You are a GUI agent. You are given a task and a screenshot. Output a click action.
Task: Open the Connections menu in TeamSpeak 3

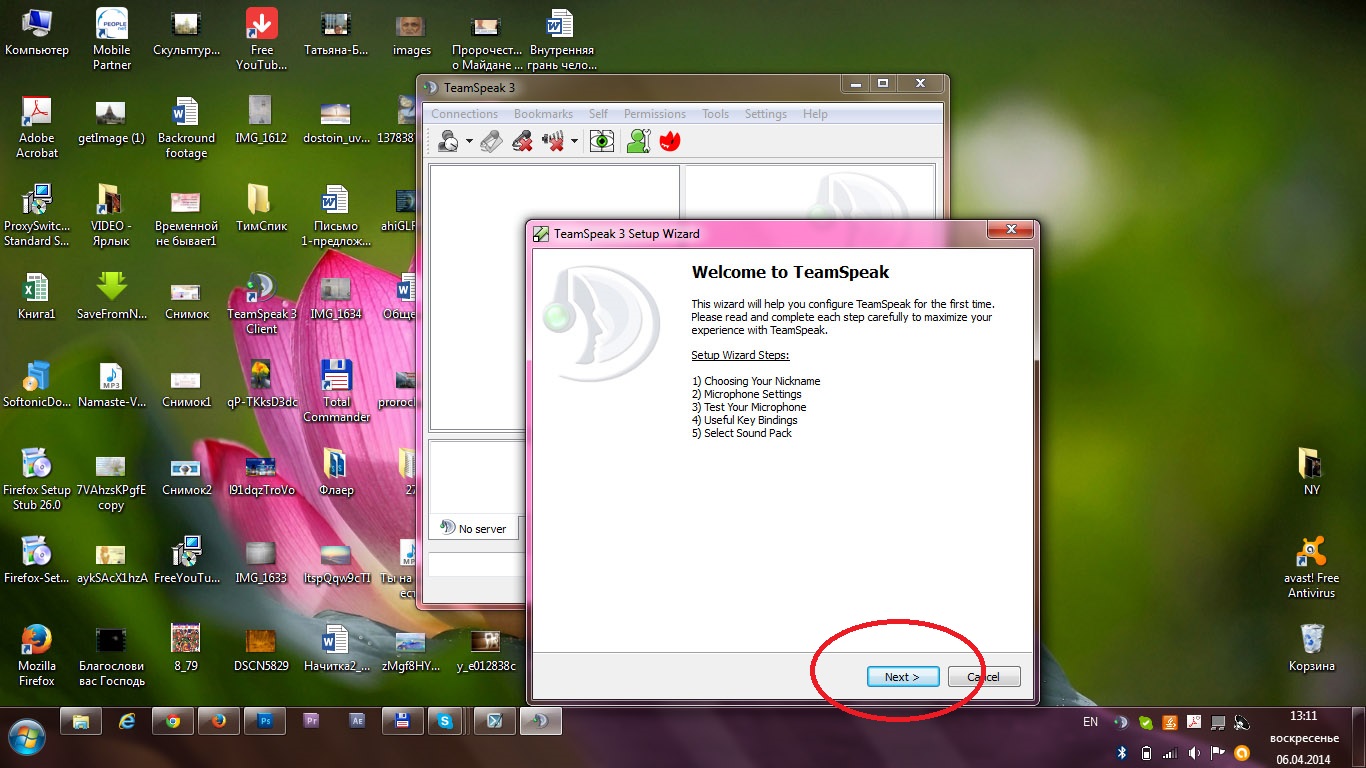click(465, 114)
